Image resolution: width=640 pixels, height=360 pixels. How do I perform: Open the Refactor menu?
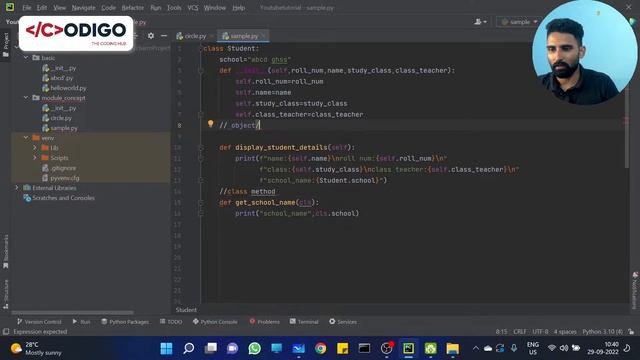133,7
